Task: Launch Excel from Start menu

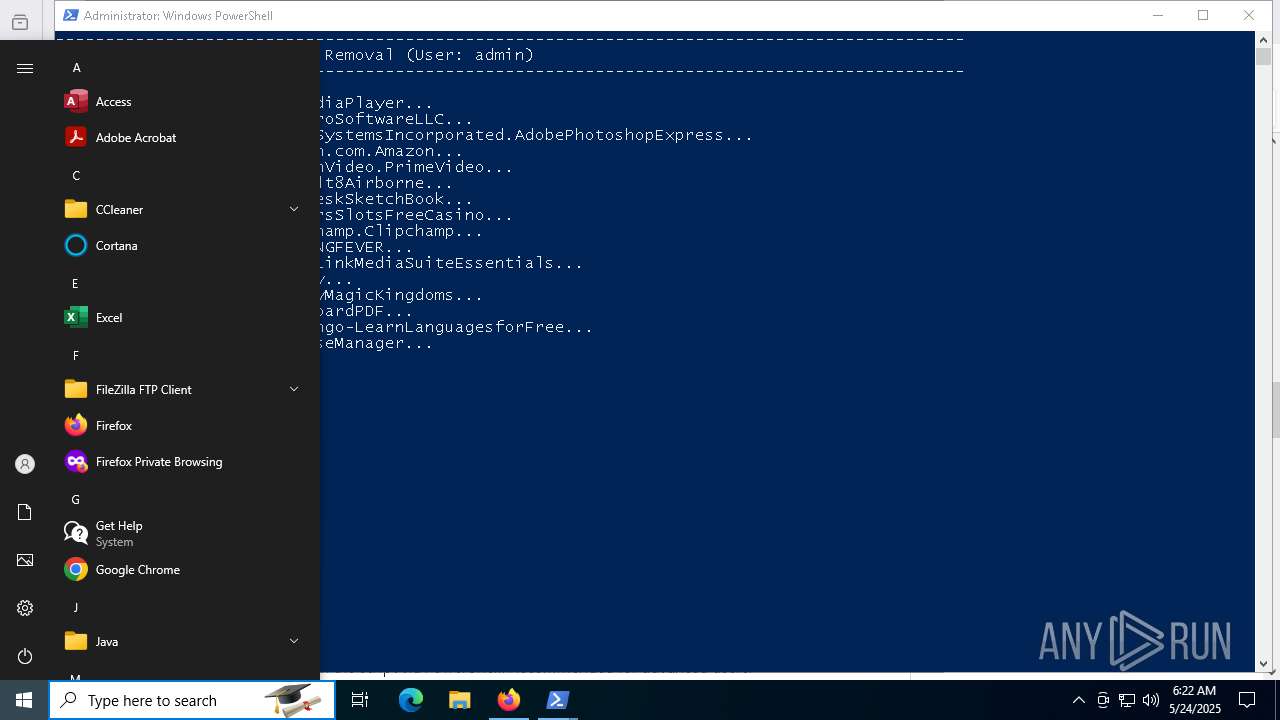Action: point(184,318)
